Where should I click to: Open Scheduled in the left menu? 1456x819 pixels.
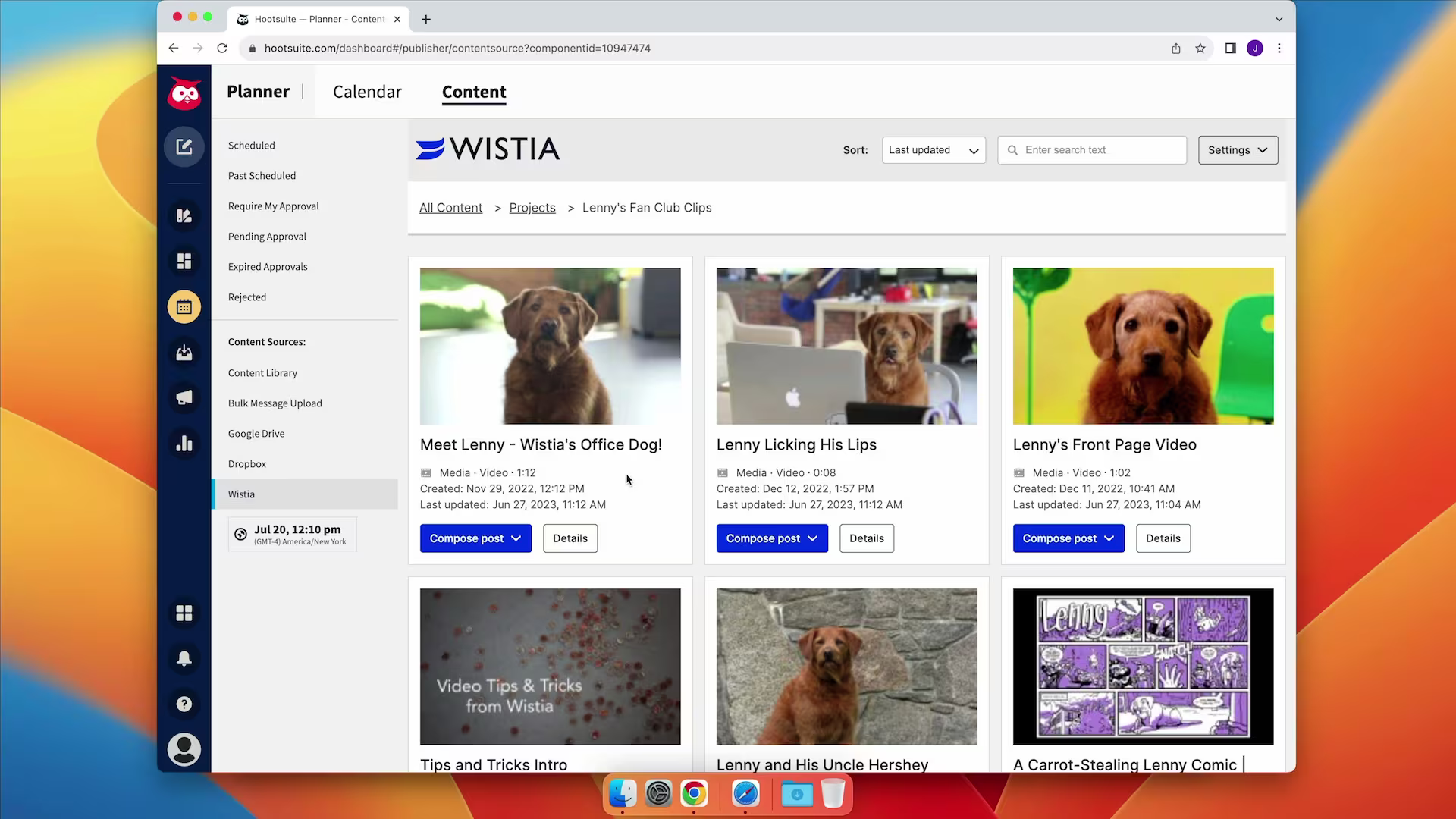[252, 146]
